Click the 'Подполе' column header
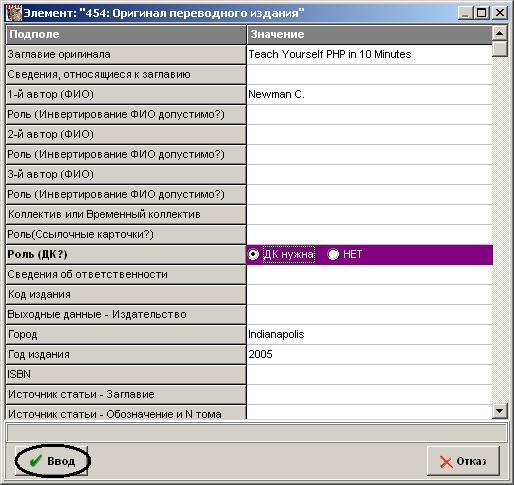The width and height of the screenshot is (514, 485). [126, 34]
